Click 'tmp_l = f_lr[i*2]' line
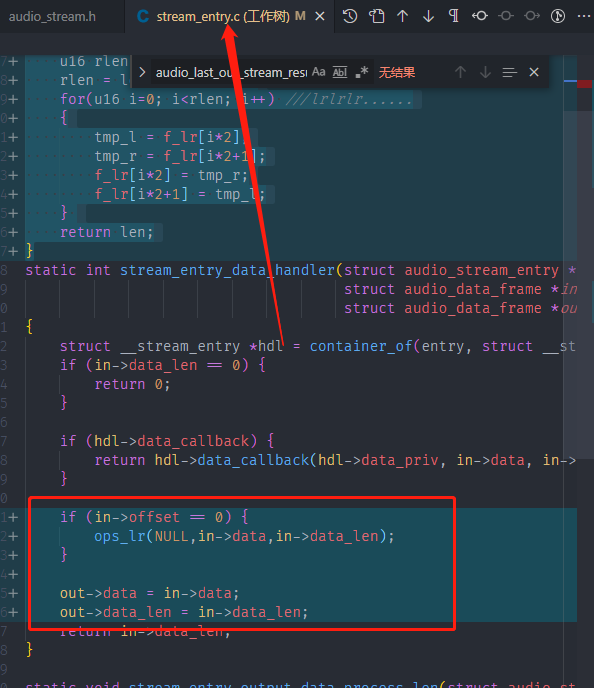The height and width of the screenshot is (688, 594). click(167, 137)
